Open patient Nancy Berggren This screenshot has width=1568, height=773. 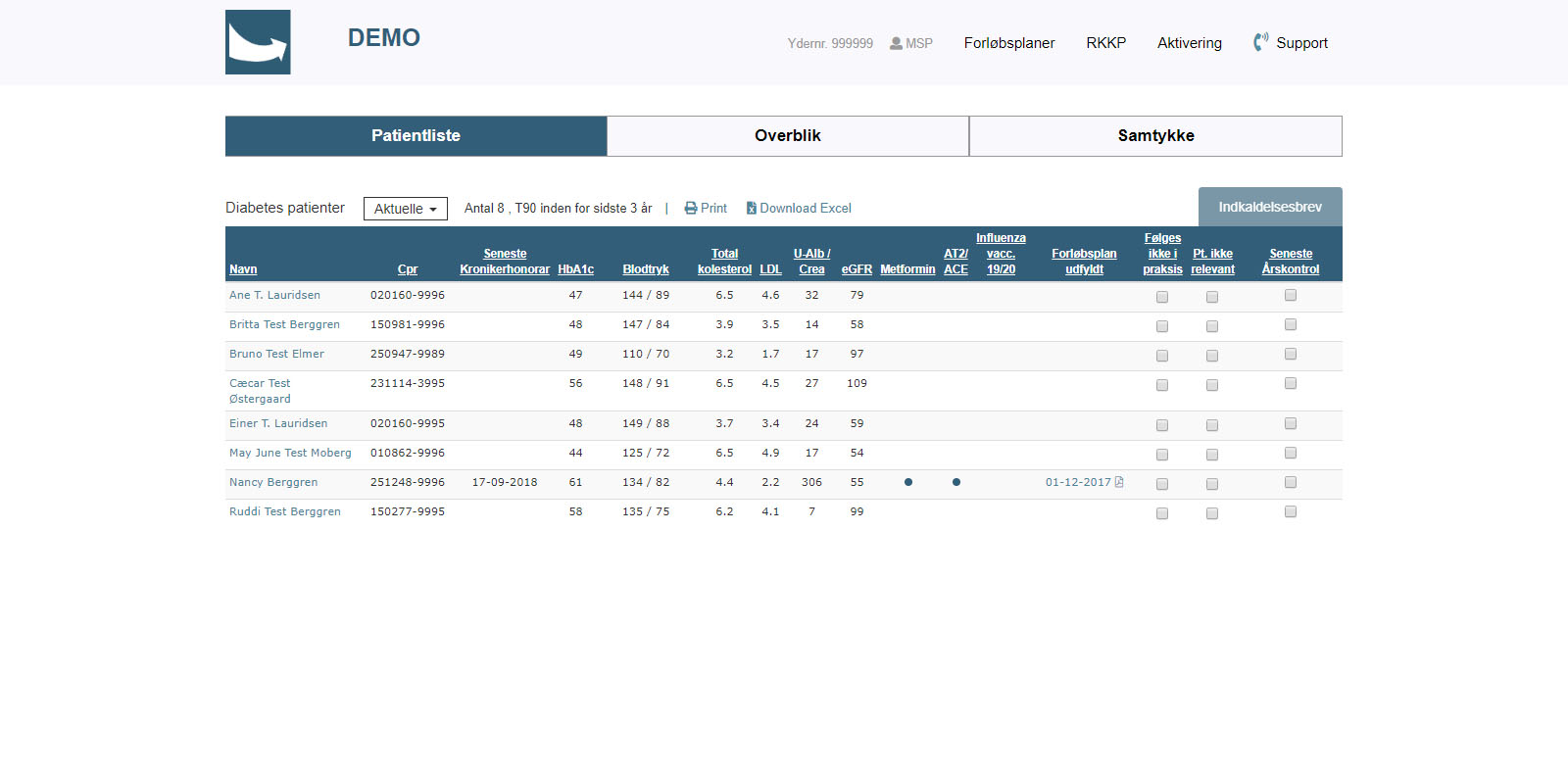coord(273,482)
